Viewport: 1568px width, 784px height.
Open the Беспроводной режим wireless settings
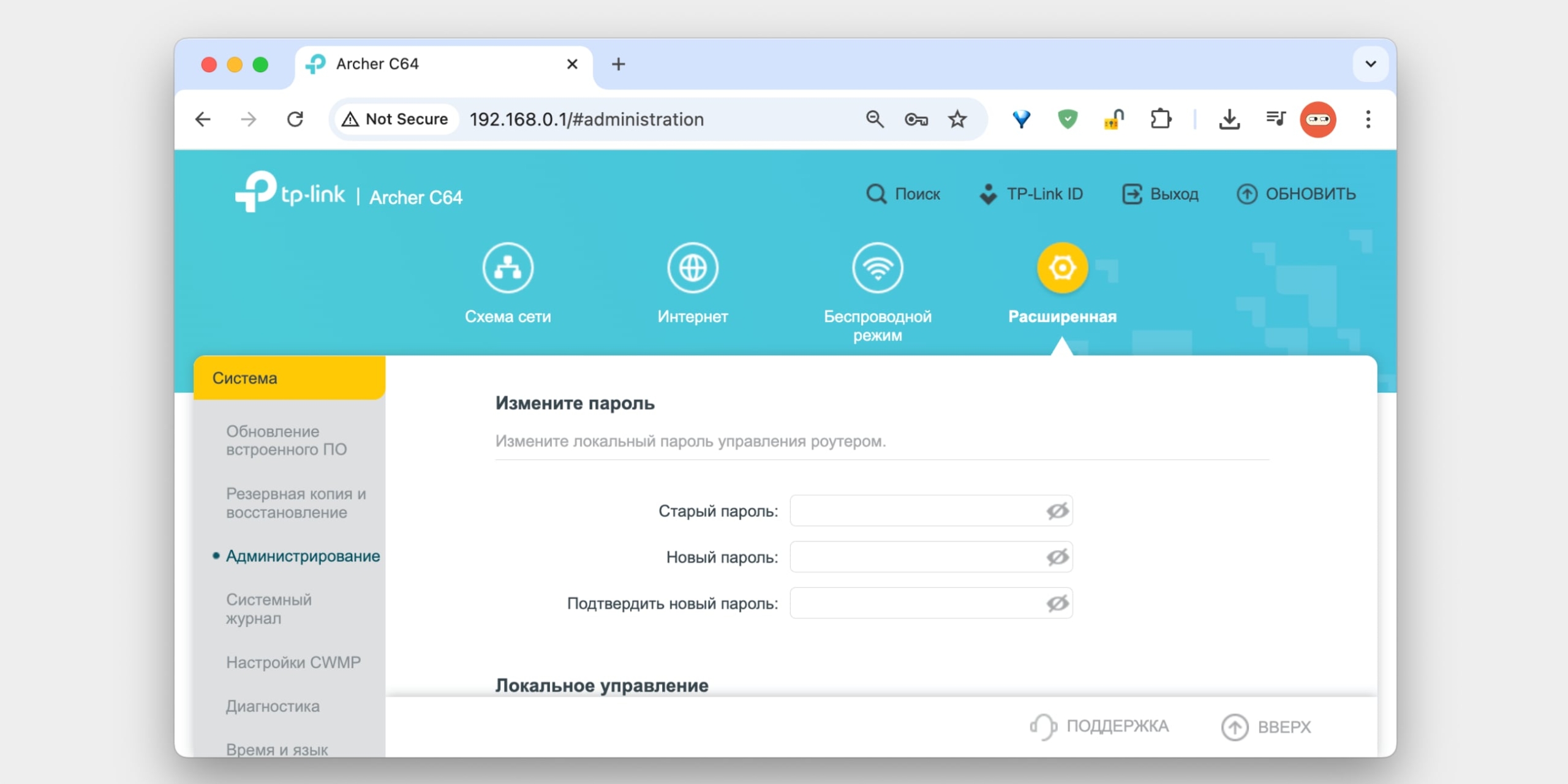[878, 267]
